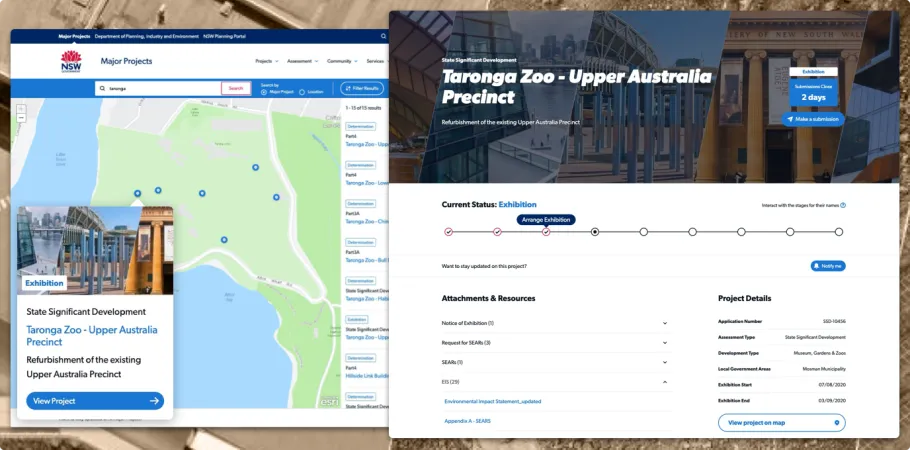Select the Location search radio button
Image resolution: width=910 pixels, height=450 pixels.
tap(302, 92)
